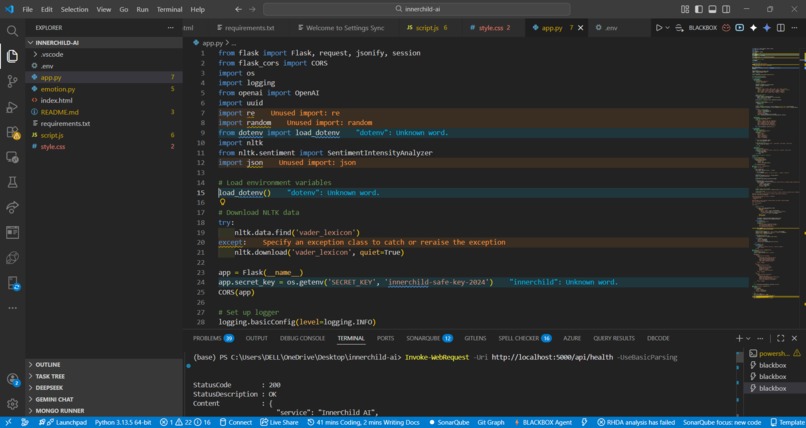
Task: Open emotion.py in the explorer
Action: point(58,89)
